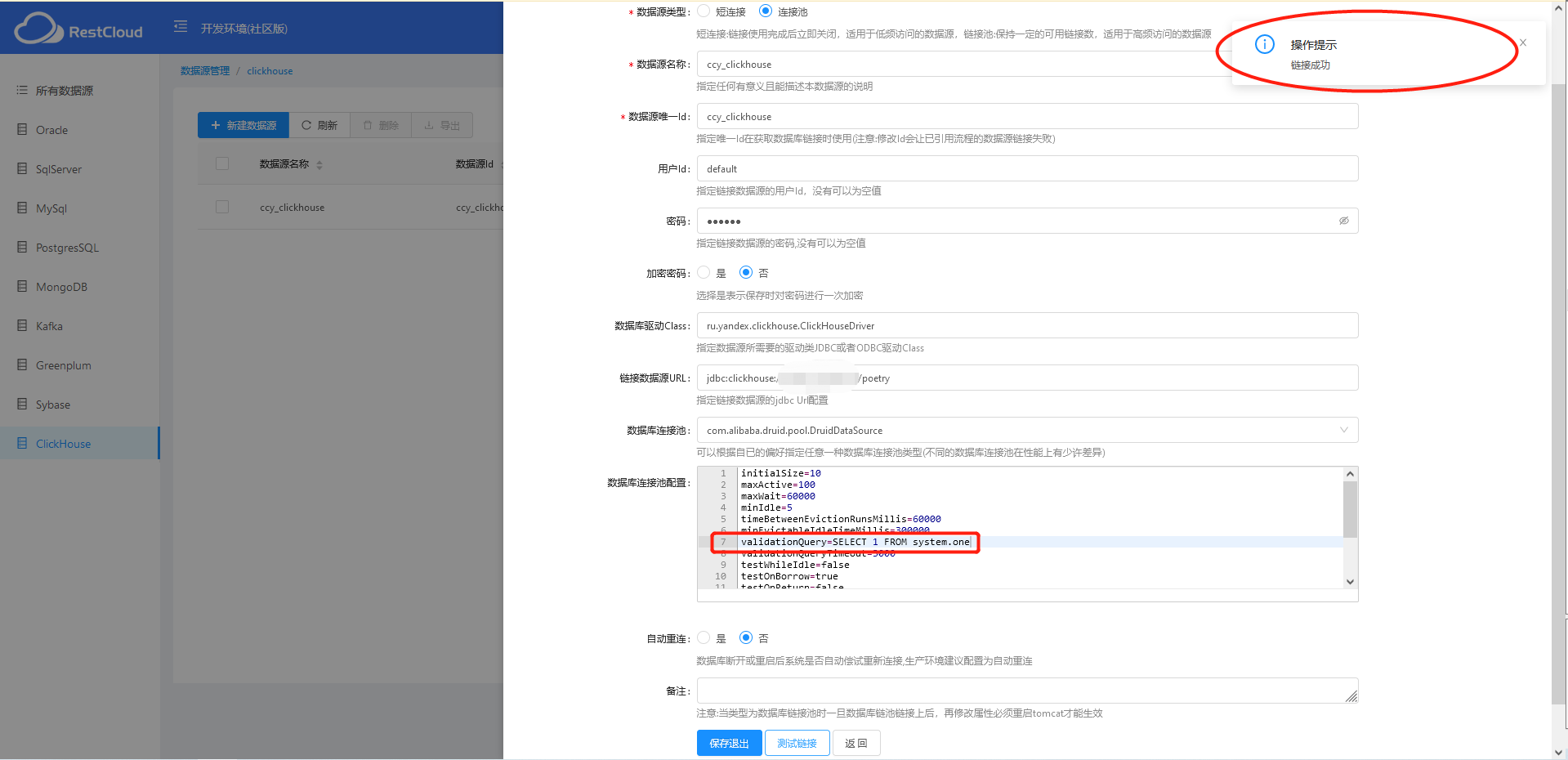Set 自动重连 to 是
Image resolution: width=1568 pixels, height=760 pixels.
[704, 637]
